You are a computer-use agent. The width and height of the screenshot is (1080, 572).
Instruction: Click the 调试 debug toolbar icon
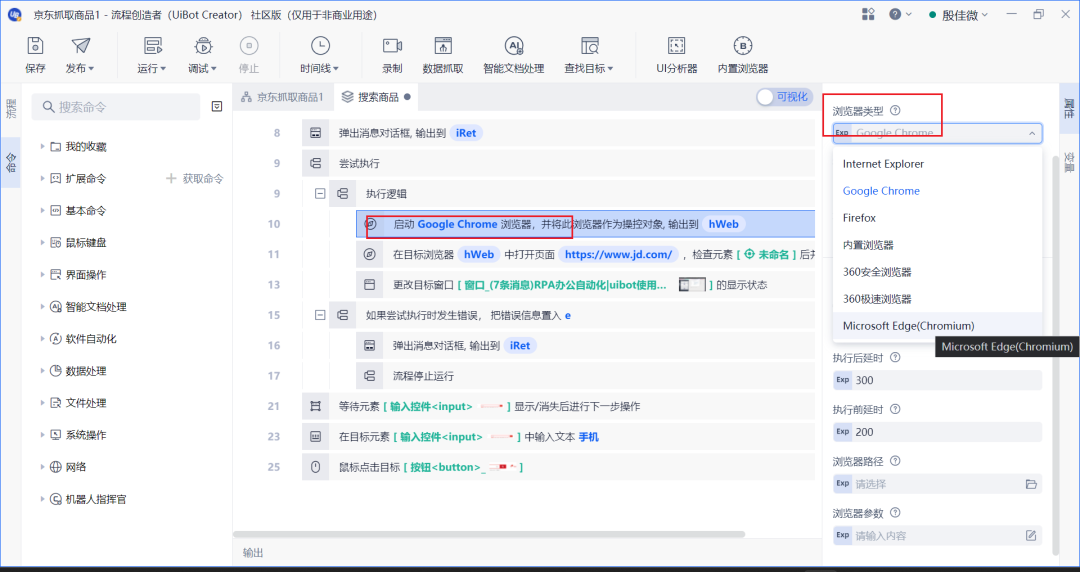(x=202, y=46)
